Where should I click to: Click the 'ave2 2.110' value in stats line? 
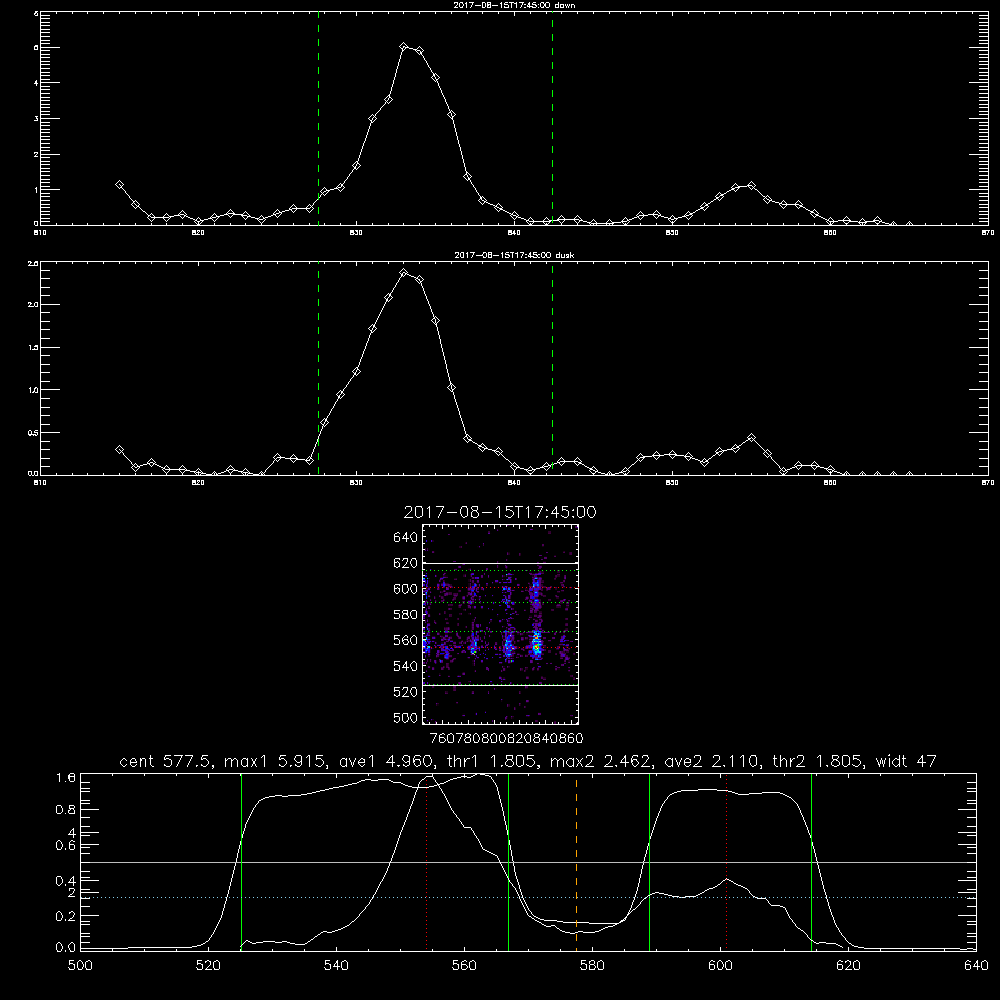(x=710, y=761)
